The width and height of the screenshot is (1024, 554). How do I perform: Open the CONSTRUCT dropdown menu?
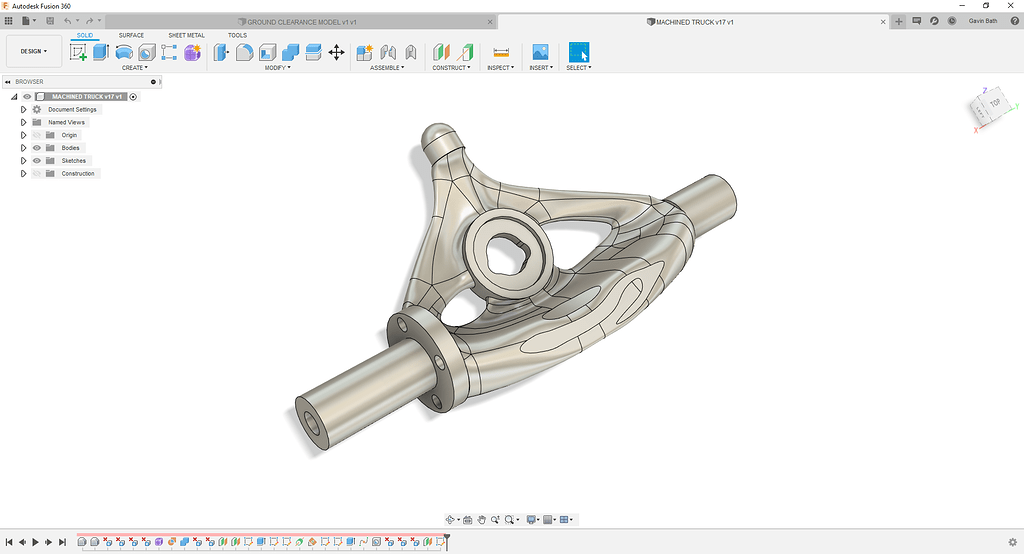pos(451,68)
